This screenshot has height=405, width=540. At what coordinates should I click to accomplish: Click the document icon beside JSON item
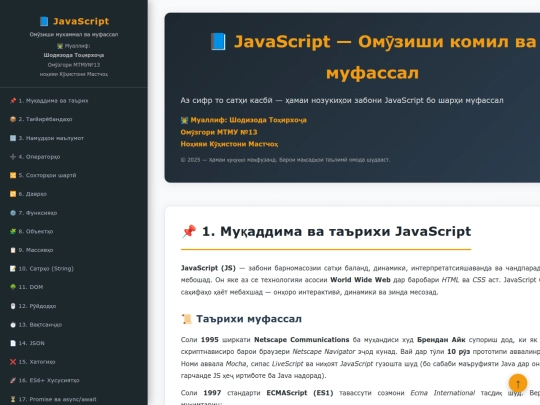[x=13, y=343]
